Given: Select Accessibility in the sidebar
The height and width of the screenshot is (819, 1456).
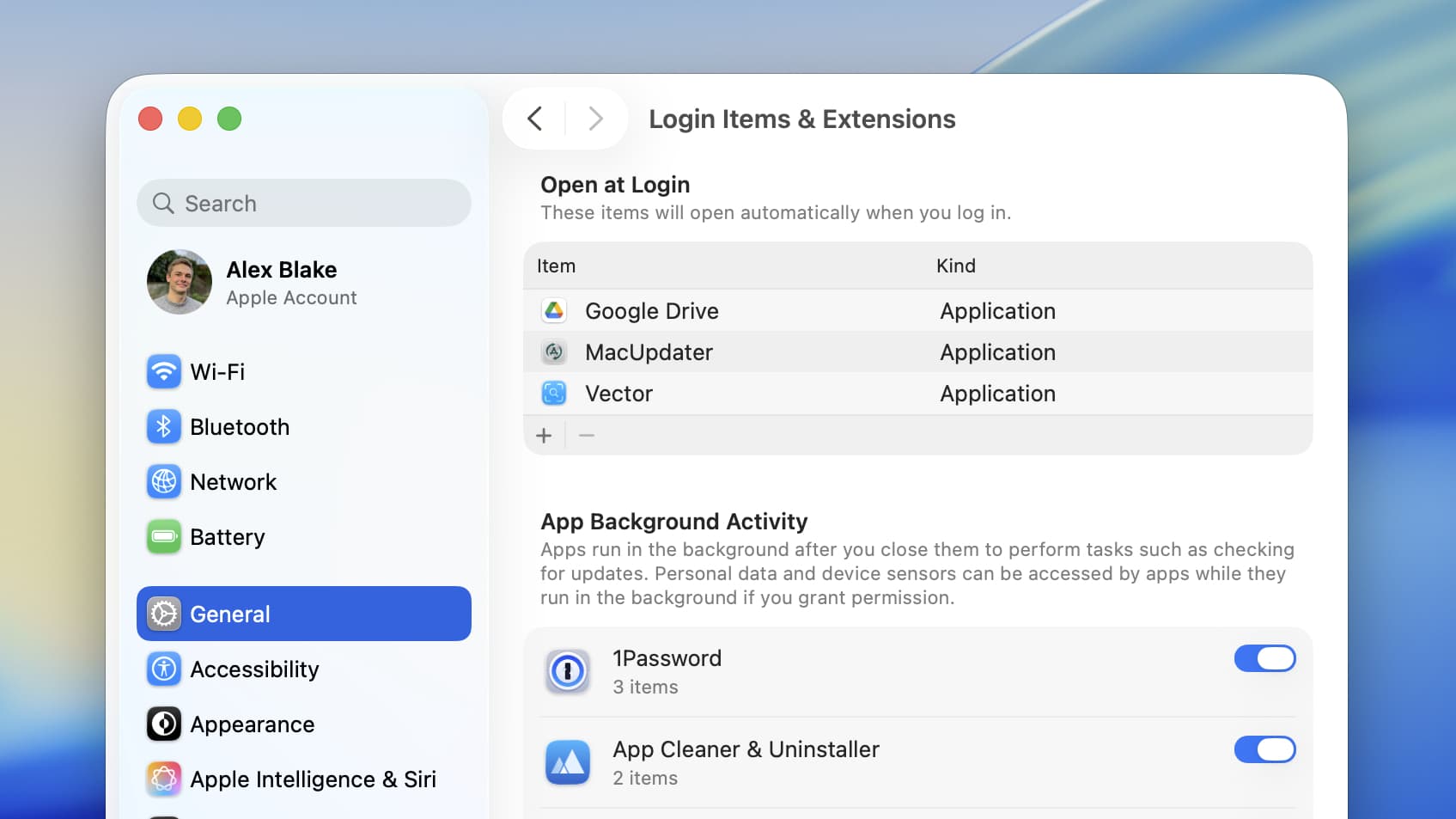Looking at the screenshot, I should [254, 669].
